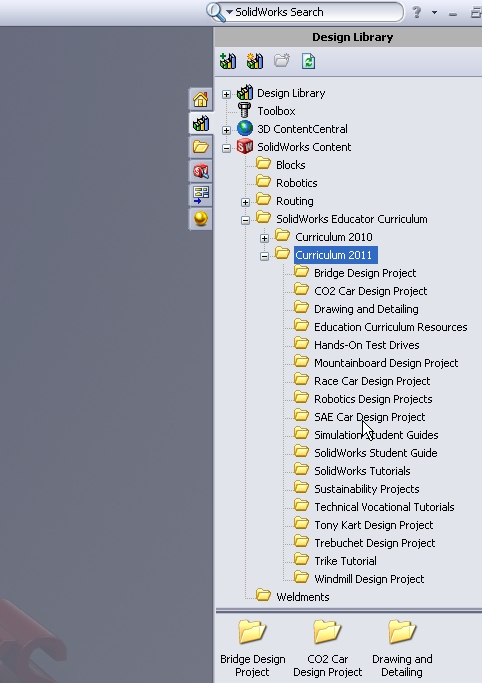Select Trike Tutorial folder
482x683 pixels.
coord(345,561)
